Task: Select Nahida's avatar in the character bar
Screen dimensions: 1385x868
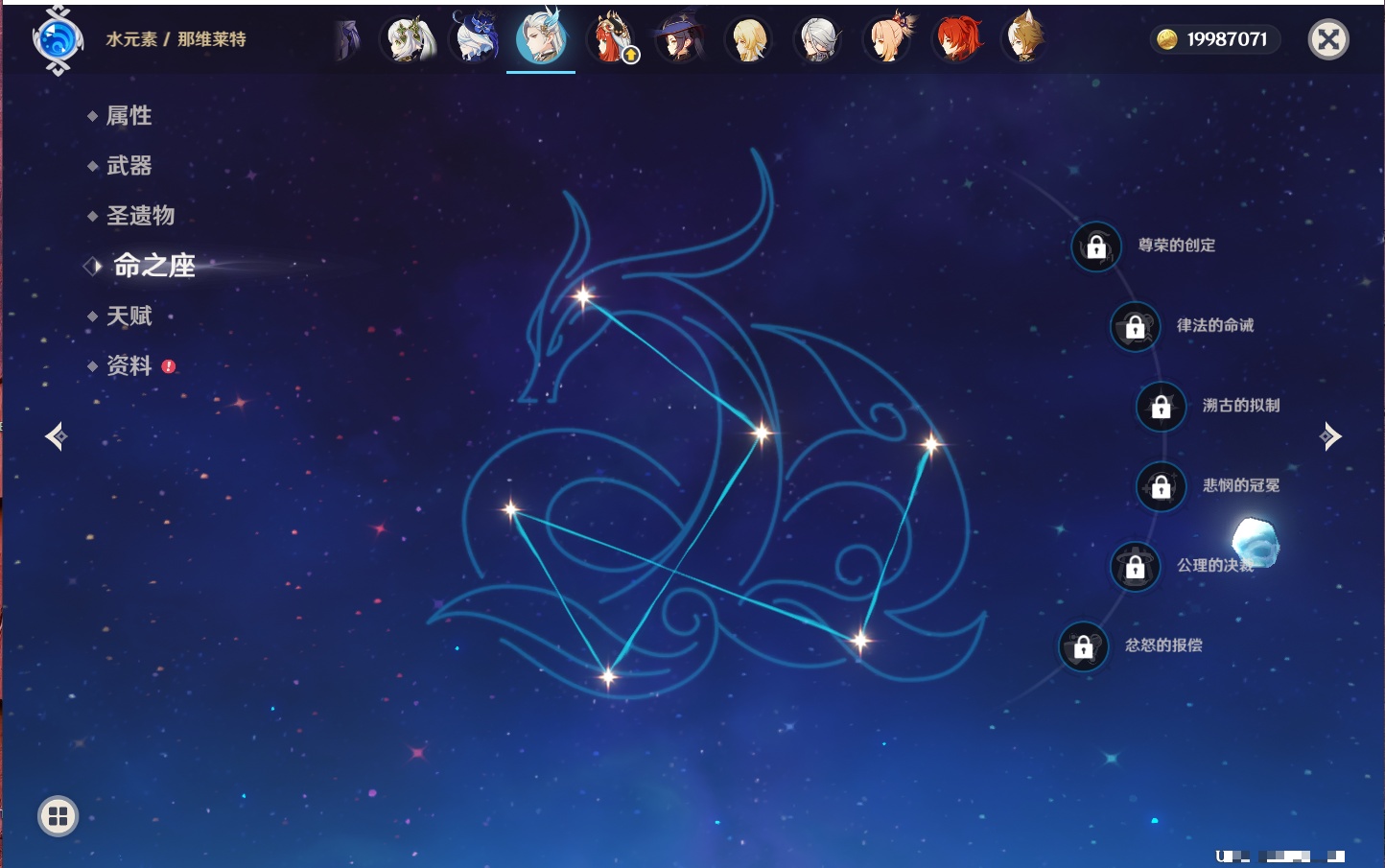Action: tap(410, 39)
